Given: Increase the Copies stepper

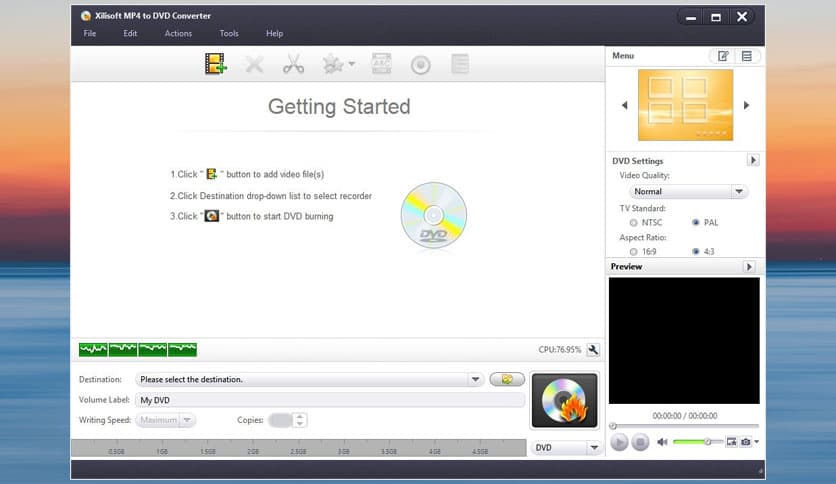Looking at the screenshot, I should (300, 417).
